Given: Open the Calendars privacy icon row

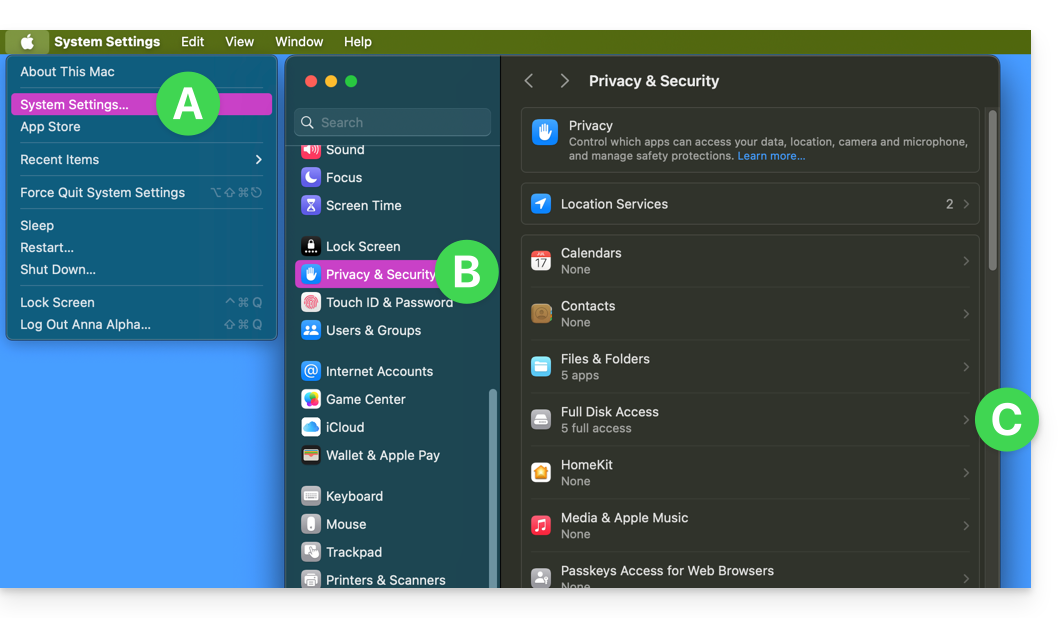Looking at the screenshot, I should 541,261.
